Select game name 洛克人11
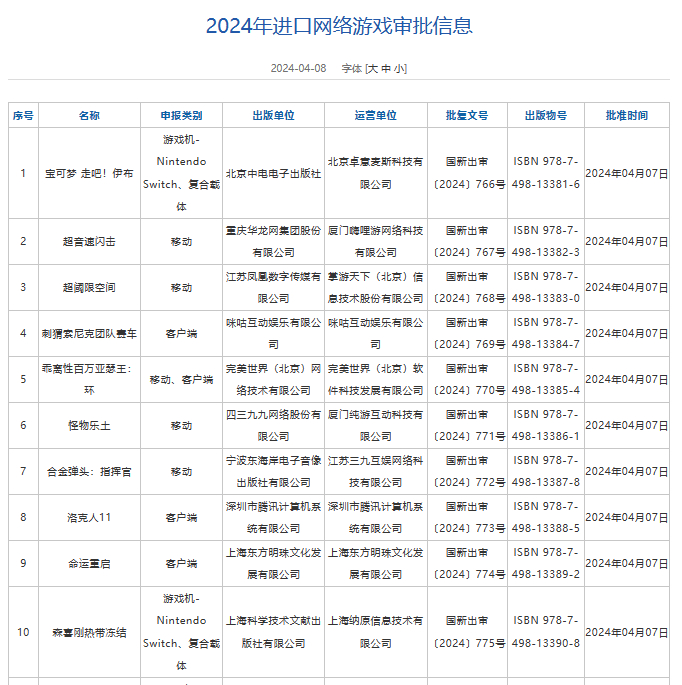This screenshot has height=685, width=682. click(x=89, y=518)
